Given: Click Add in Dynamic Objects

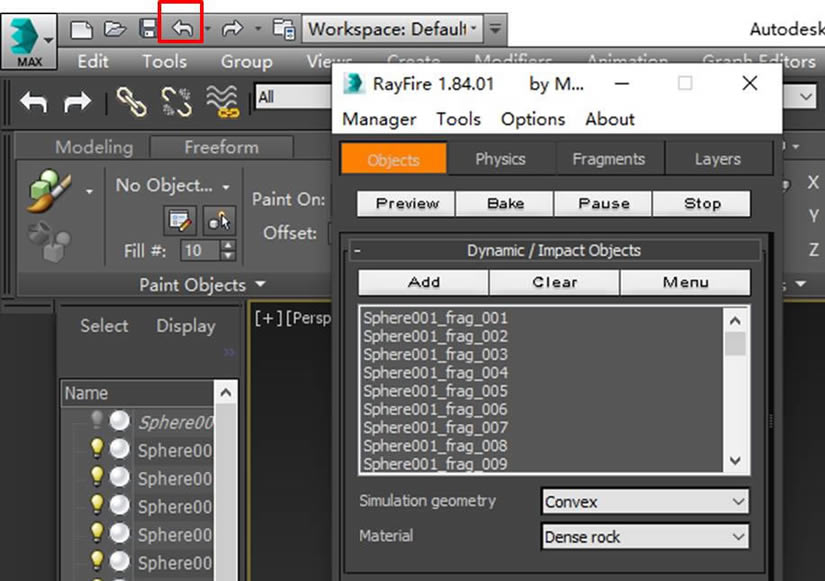Looking at the screenshot, I should [424, 283].
